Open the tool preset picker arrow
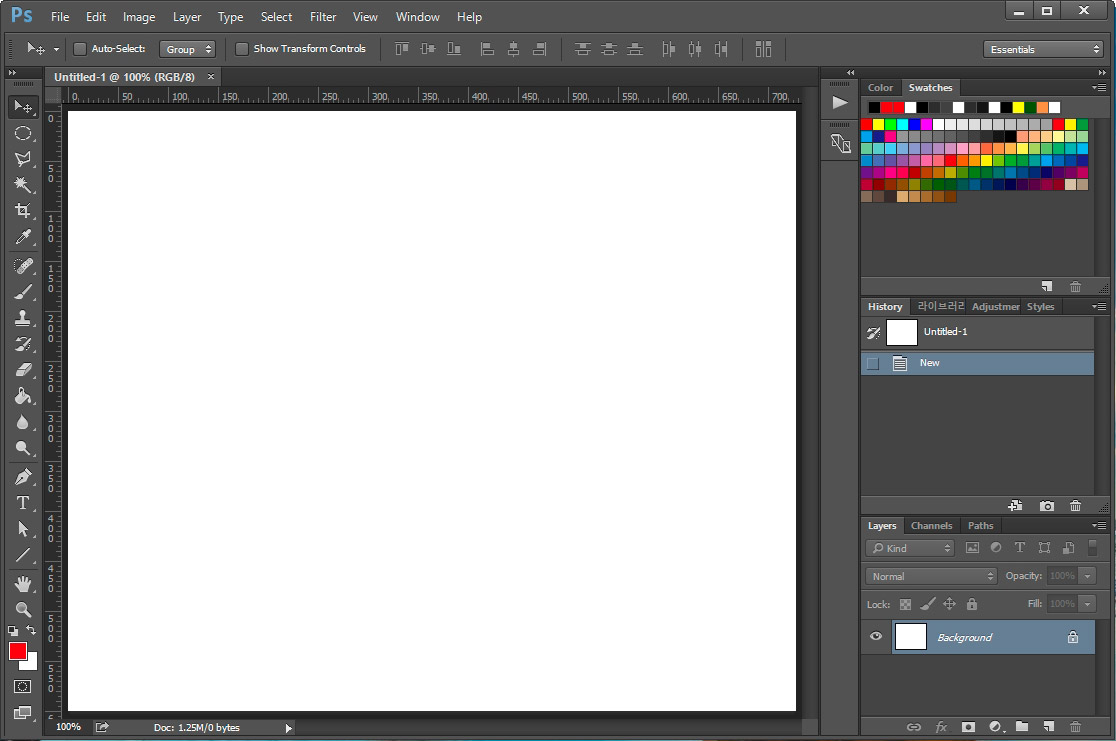Image resolution: width=1116 pixels, height=741 pixels. 56,49
